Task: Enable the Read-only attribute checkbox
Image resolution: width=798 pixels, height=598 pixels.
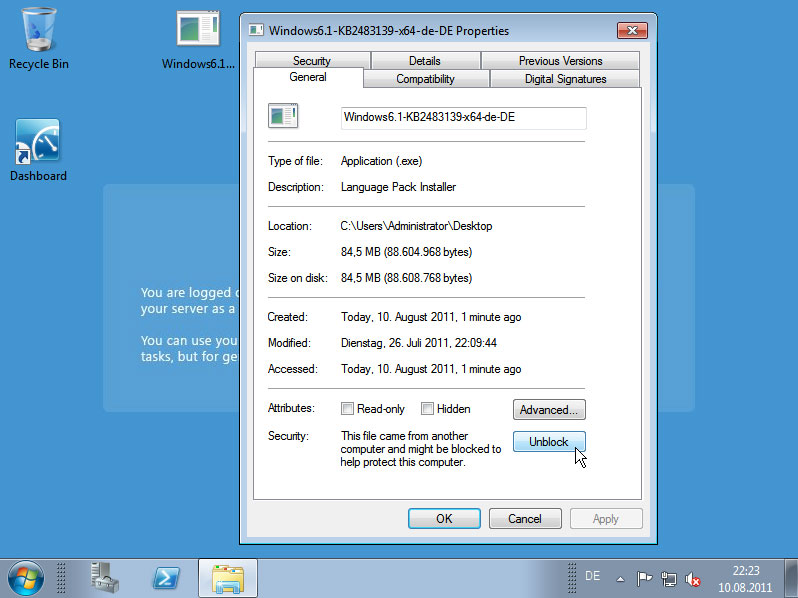Action: click(x=348, y=409)
